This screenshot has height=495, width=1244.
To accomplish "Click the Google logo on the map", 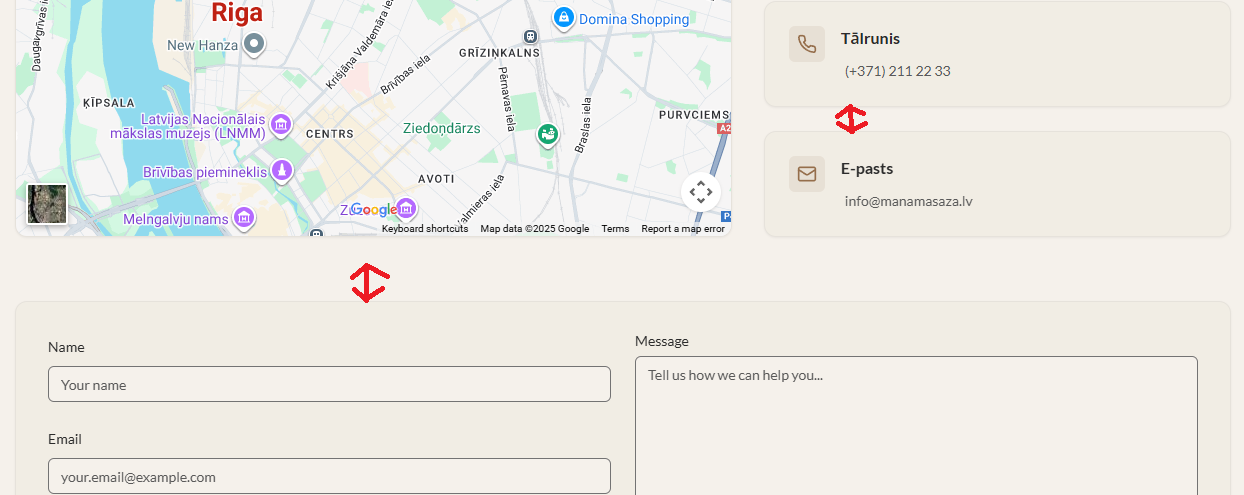I will click(x=374, y=209).
